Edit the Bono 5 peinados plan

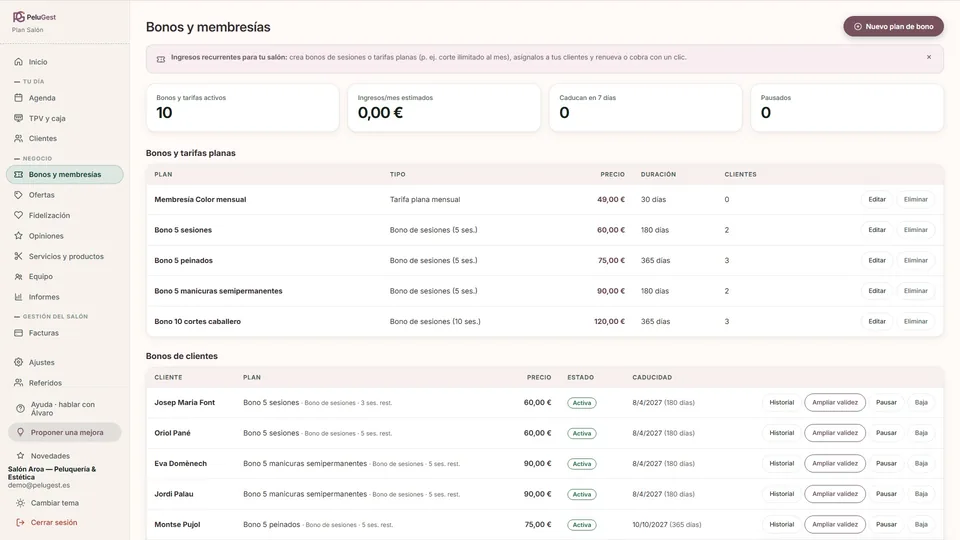tap(877, 261)
